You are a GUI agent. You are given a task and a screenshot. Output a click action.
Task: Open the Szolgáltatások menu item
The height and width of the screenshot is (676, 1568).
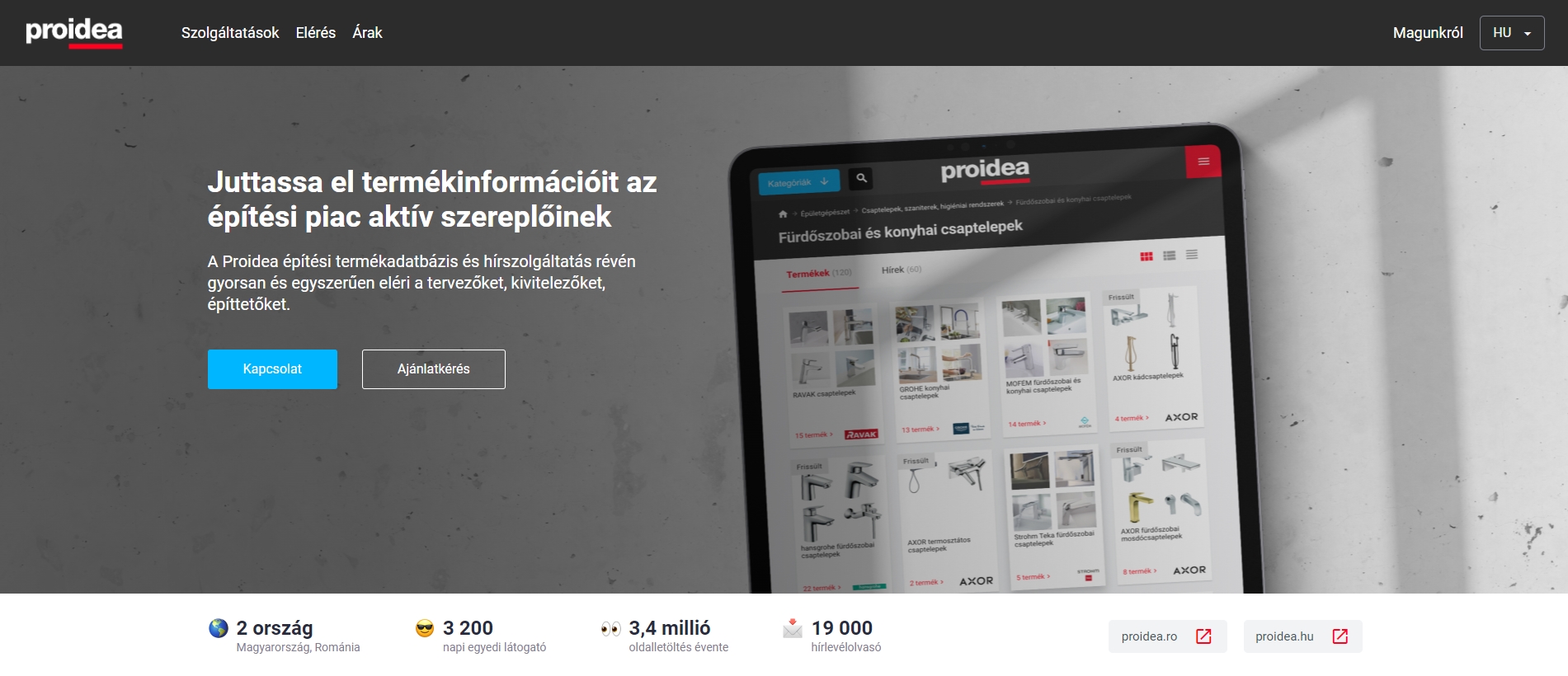pyautogui.click(x=230, y=33)
